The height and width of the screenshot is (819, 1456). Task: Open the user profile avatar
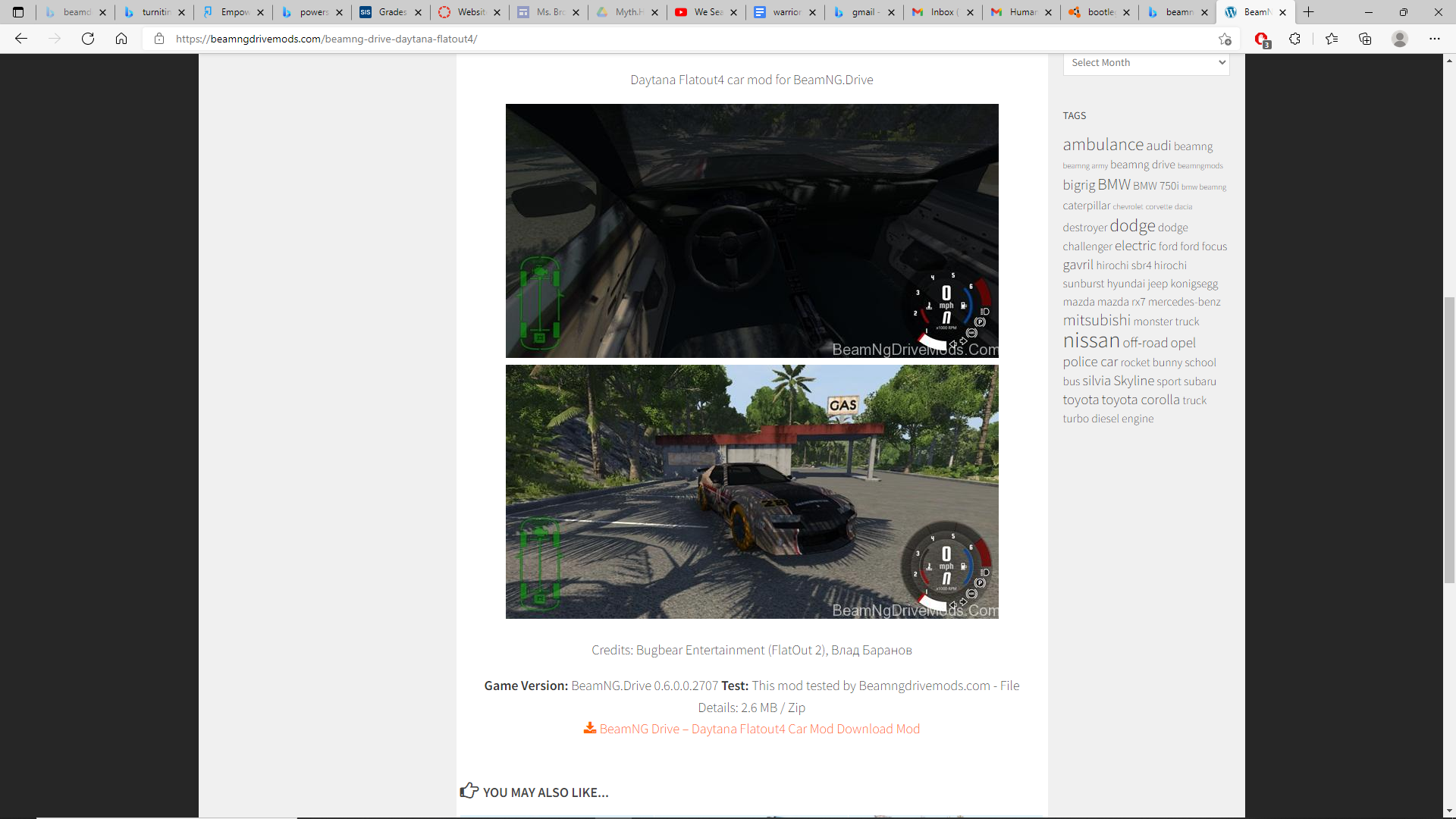[x=1400, y=39]
